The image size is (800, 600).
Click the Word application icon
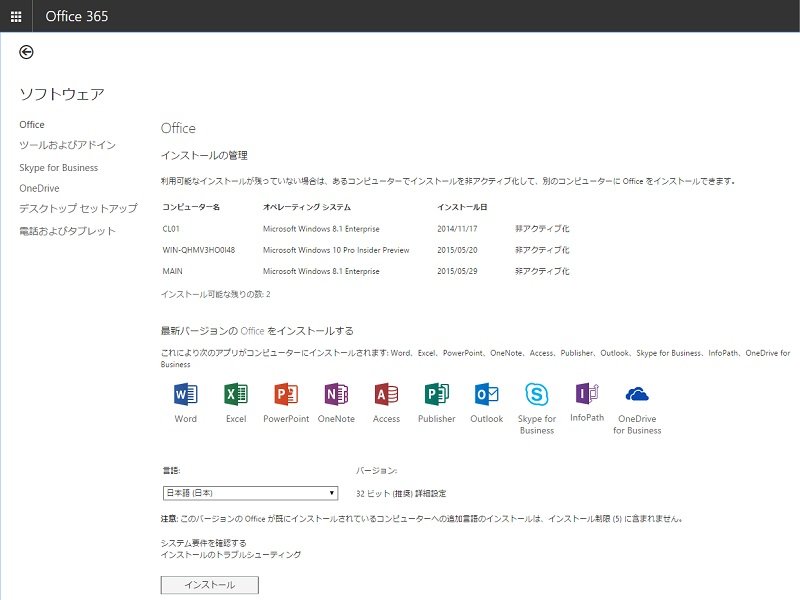click(186, 394)
